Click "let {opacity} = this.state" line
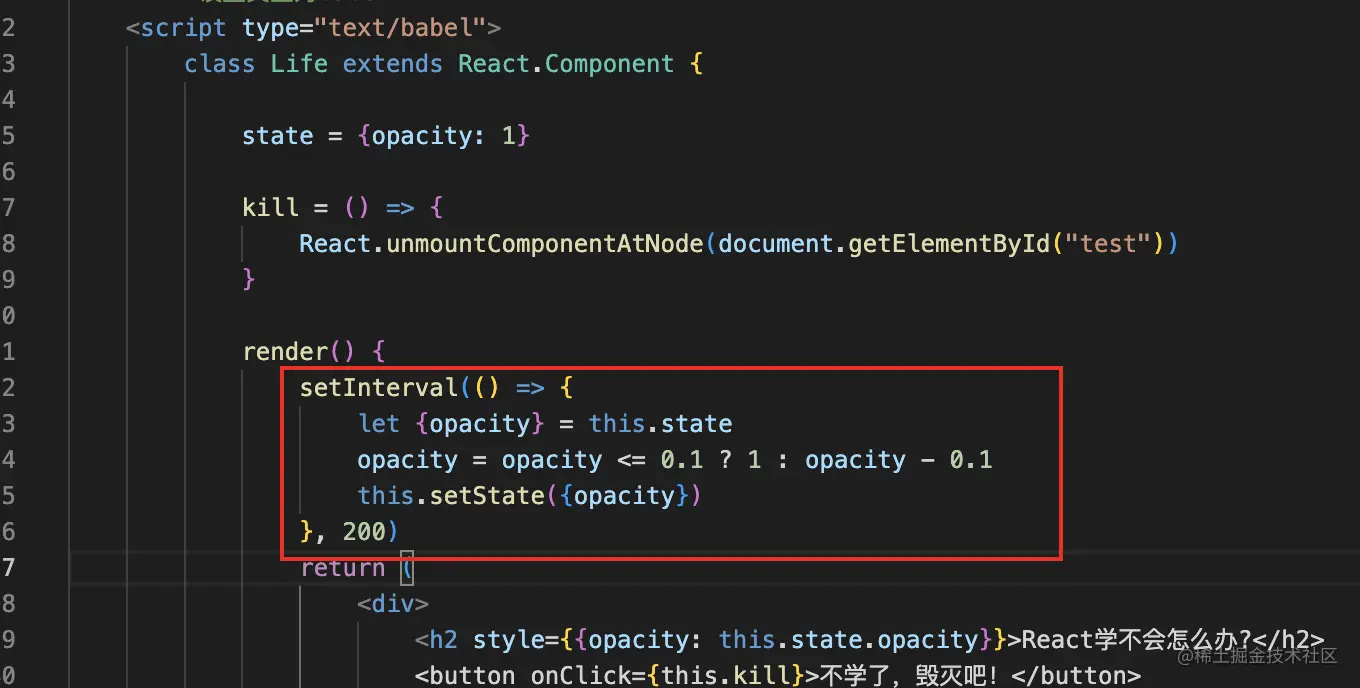The image size is (1360, 688). coord(545,423)
